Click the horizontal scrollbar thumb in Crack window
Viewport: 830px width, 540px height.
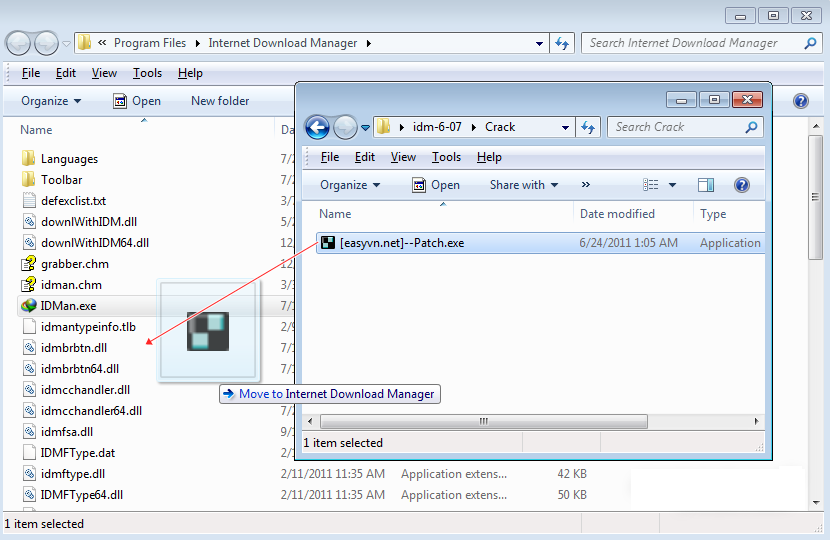click(483, 421)
